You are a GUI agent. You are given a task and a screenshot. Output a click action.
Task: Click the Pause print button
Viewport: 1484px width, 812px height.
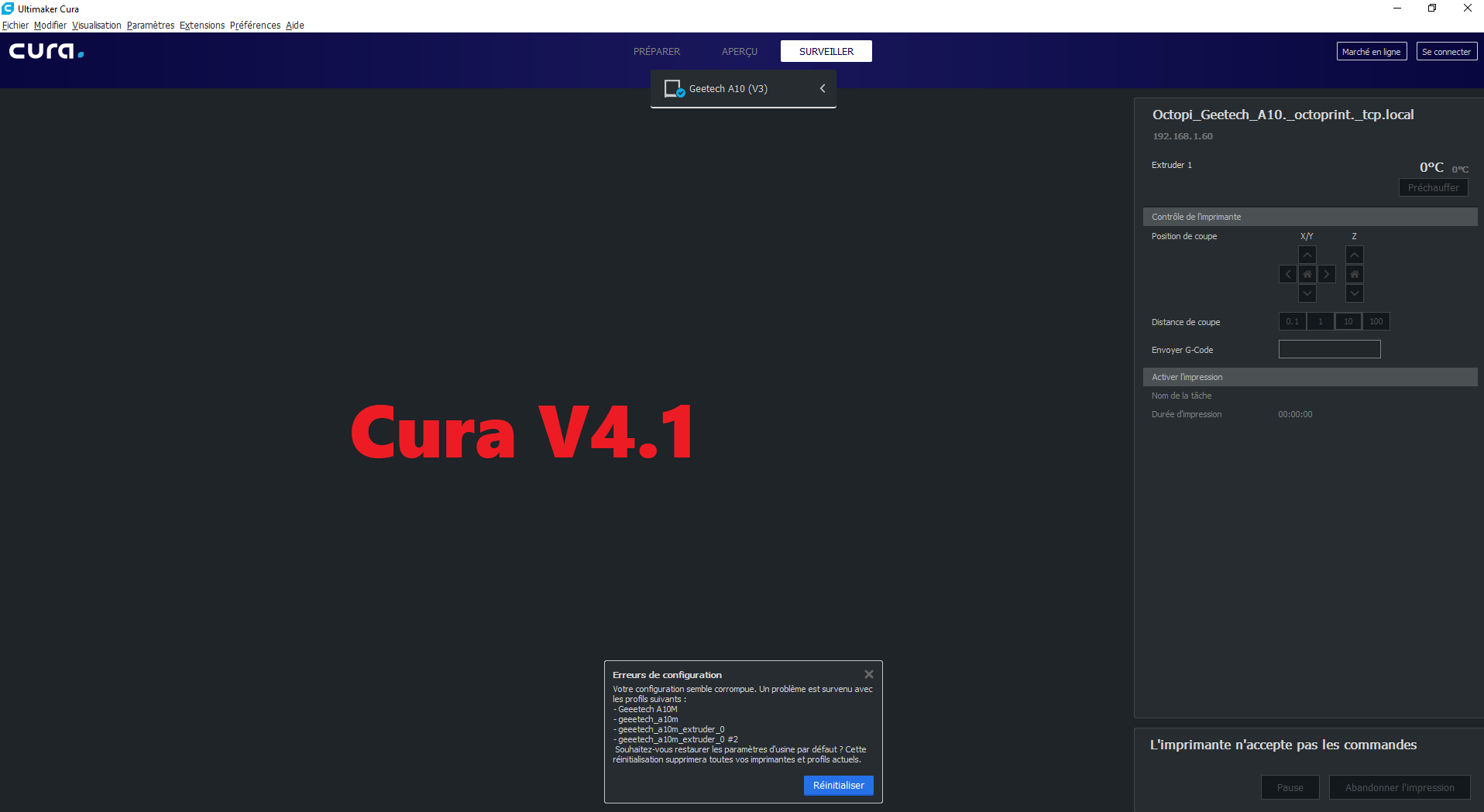pos(1290,787)
